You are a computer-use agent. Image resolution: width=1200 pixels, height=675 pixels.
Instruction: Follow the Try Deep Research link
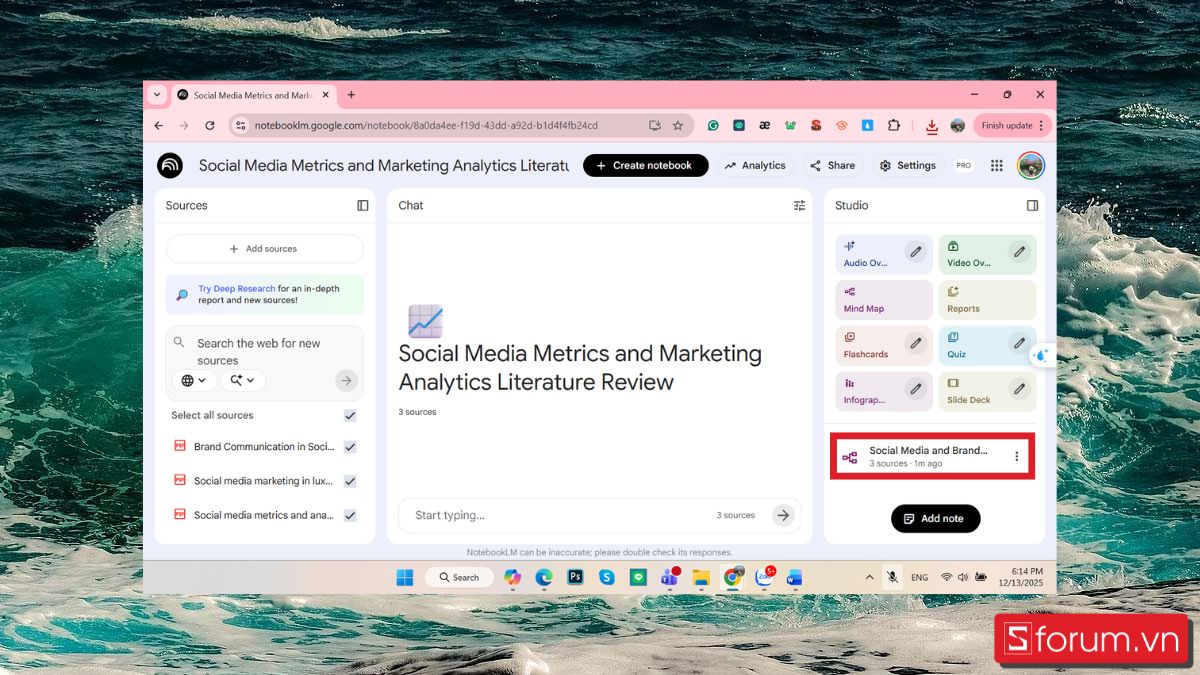[x=236, y=288]
